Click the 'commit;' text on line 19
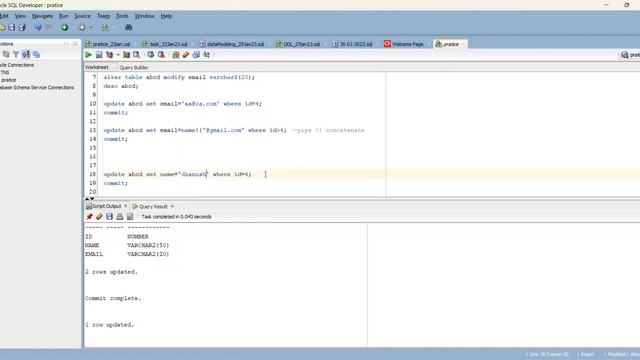640x360 pixels. (x=116, y=183)
